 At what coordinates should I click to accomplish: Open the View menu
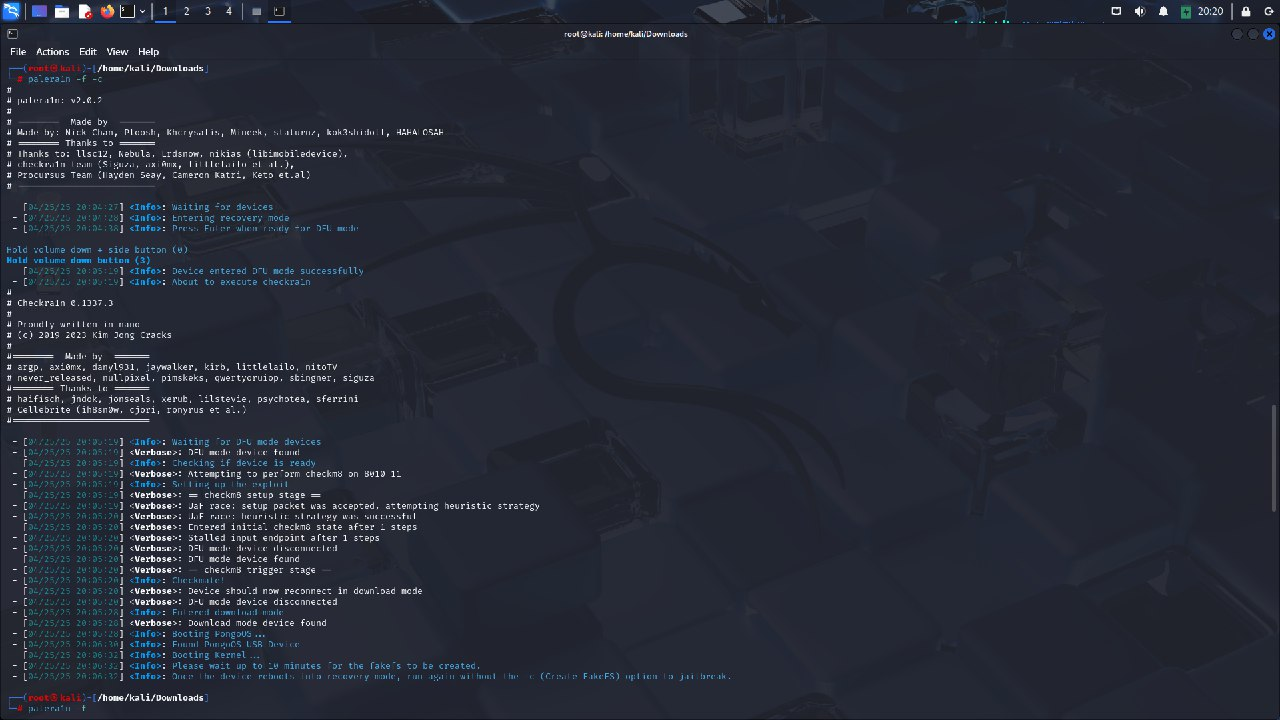point(117,51)
